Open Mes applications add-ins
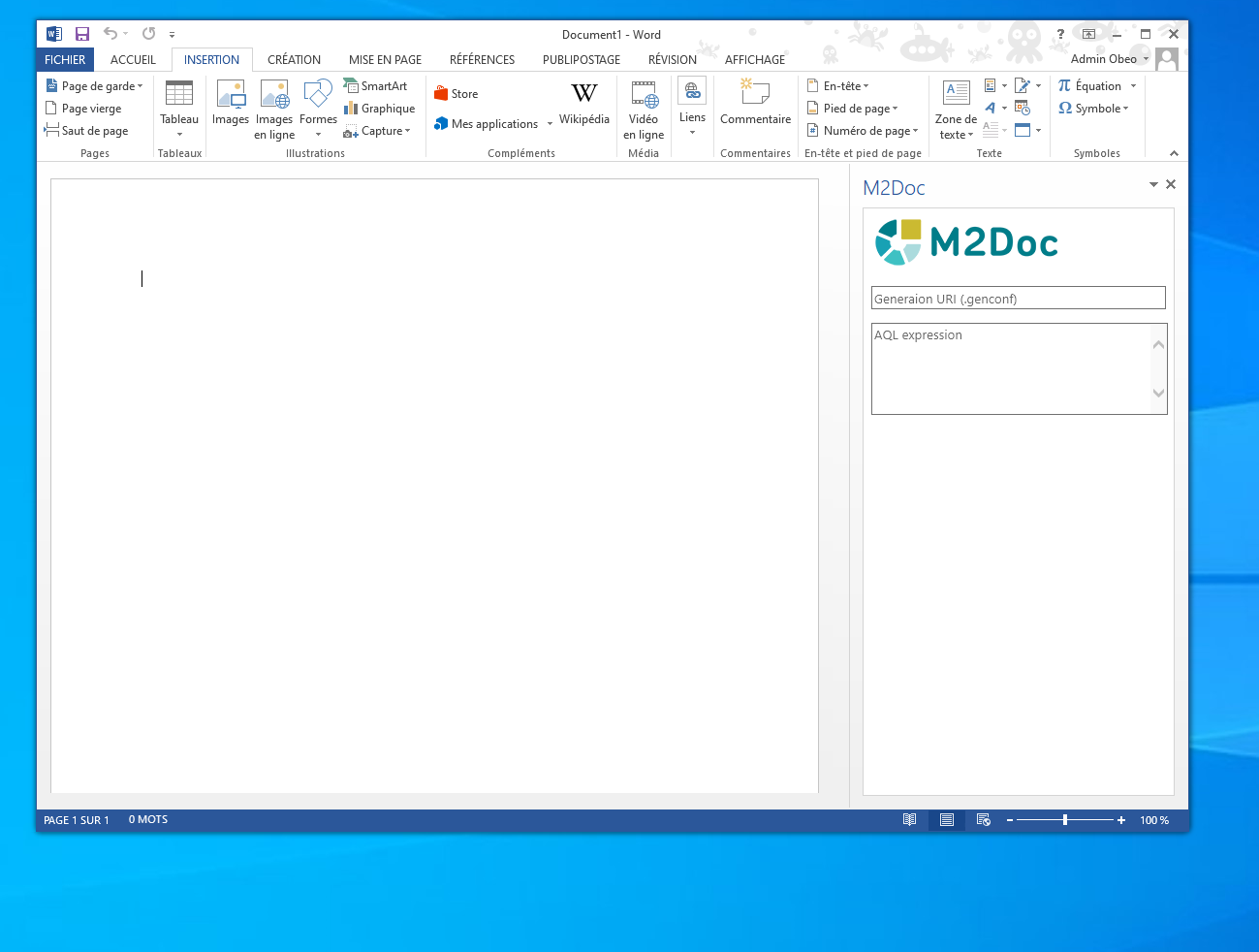The width and height of the screenshot is (1259, 952). point(486,124)
